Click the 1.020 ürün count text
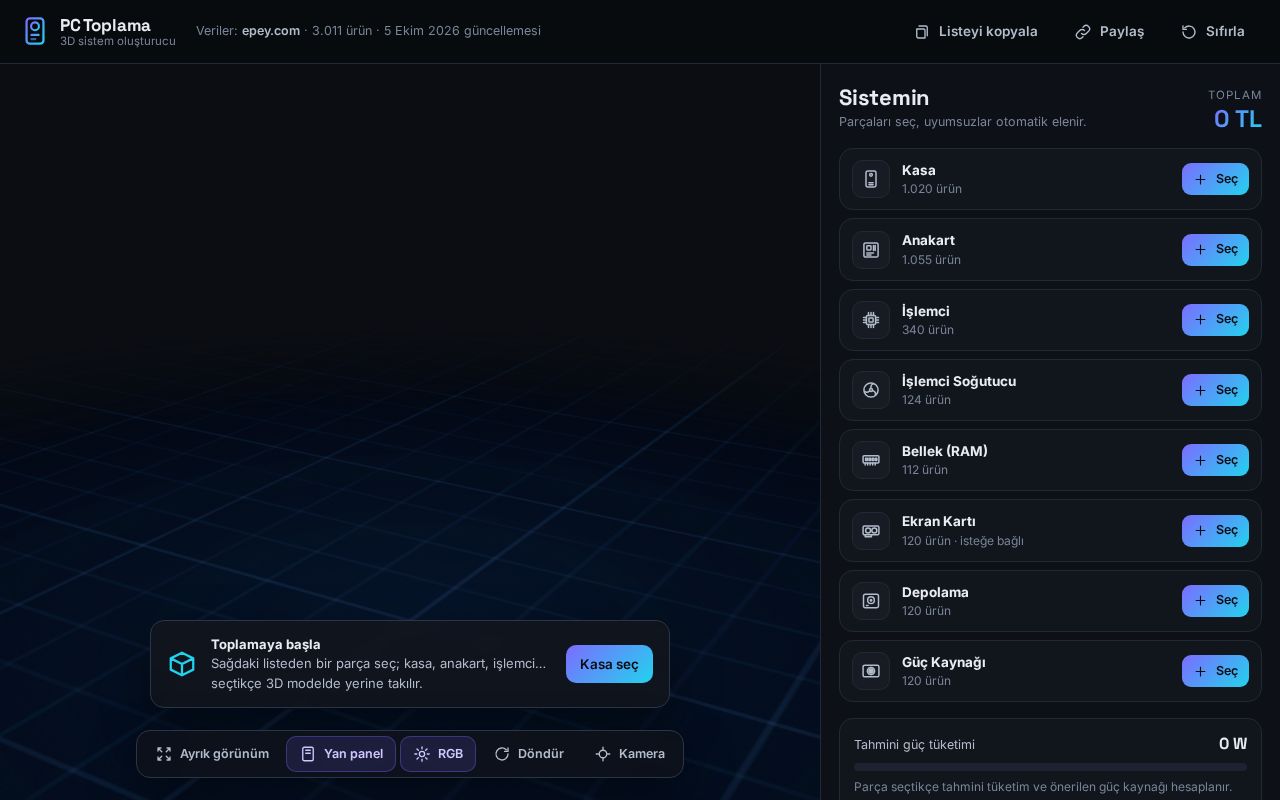 pos(932,189)
